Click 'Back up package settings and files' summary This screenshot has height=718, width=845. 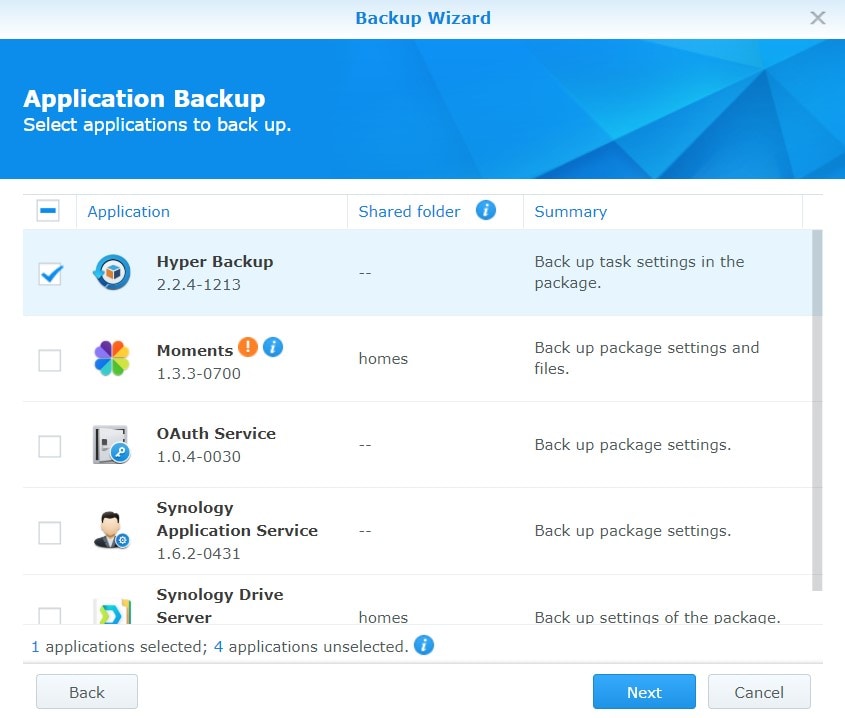point(646,358)
